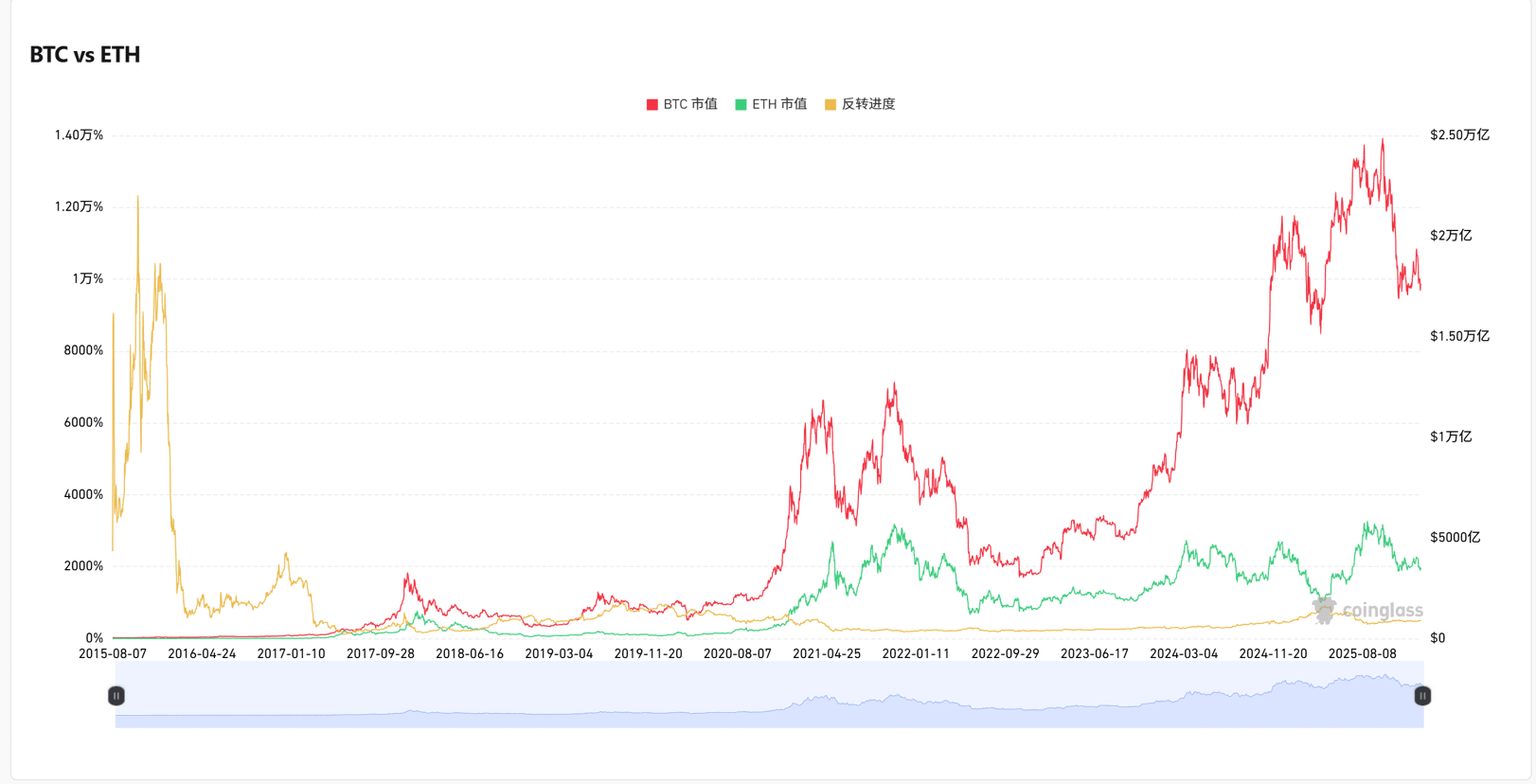Select the 2020-08-07 date on the axis
This screenshot has height=784, width=1536.
tap(738, 653)
